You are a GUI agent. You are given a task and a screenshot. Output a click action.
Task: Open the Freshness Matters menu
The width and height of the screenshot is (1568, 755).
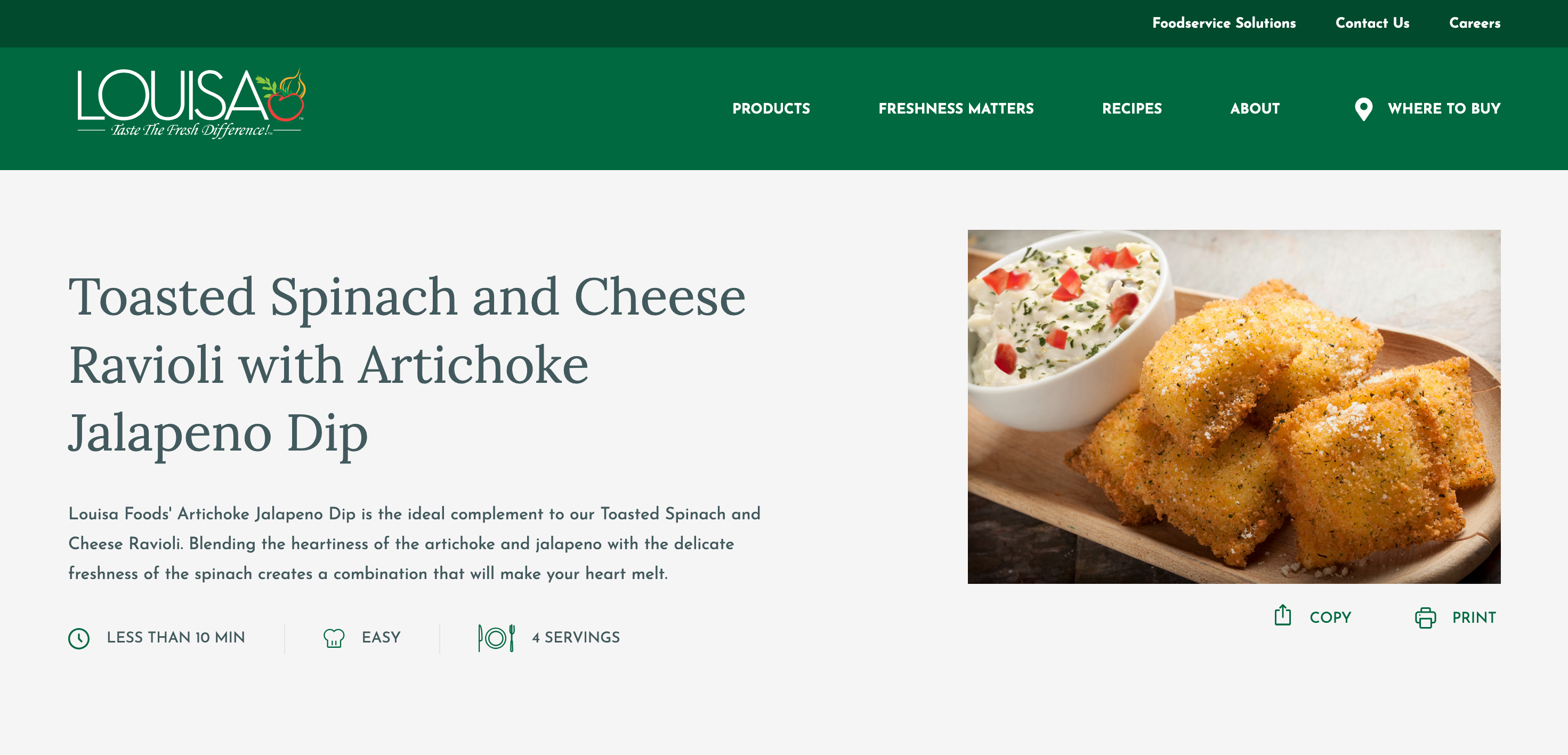956,108
